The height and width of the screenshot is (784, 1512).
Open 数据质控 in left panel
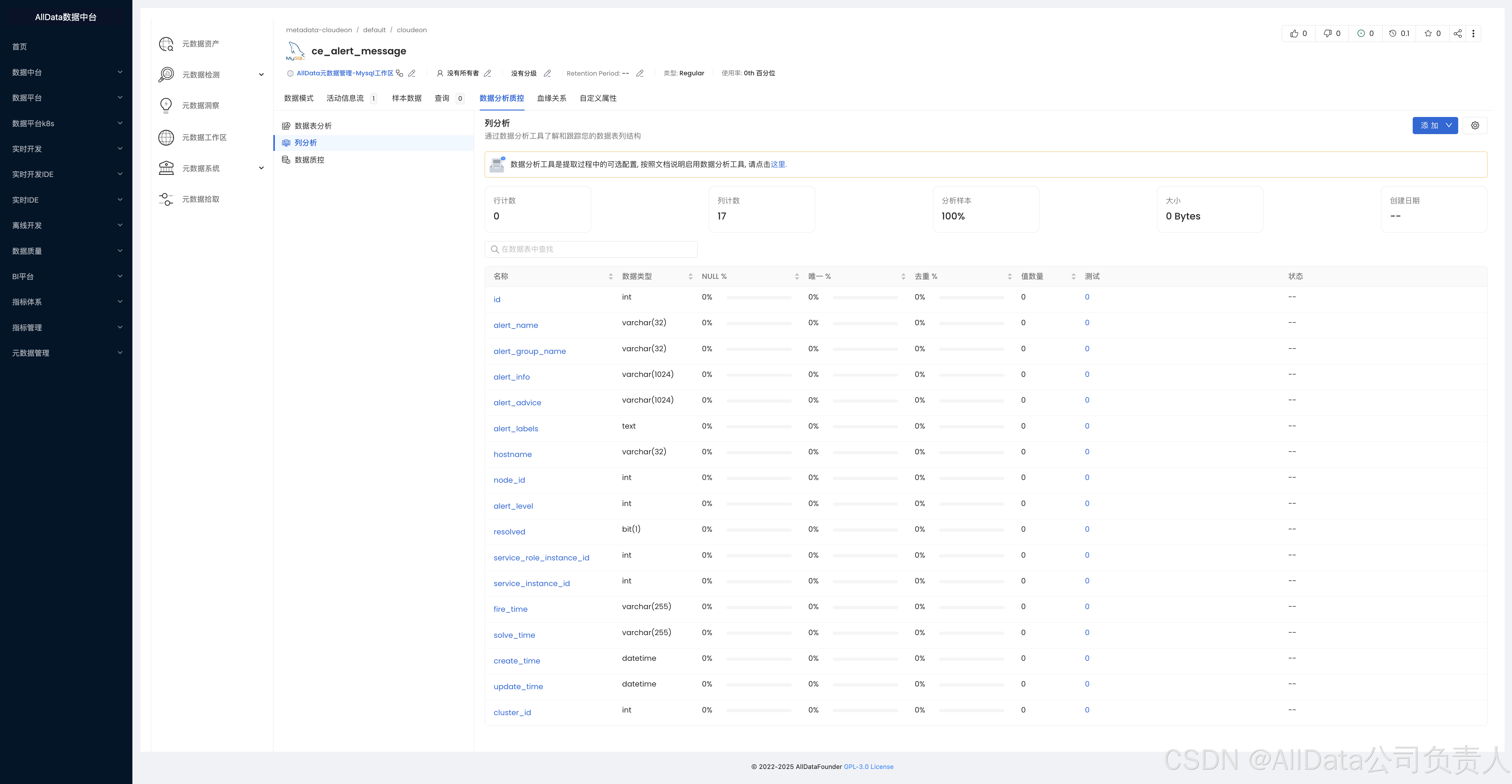pyautogui.click(x=309, y=160)
